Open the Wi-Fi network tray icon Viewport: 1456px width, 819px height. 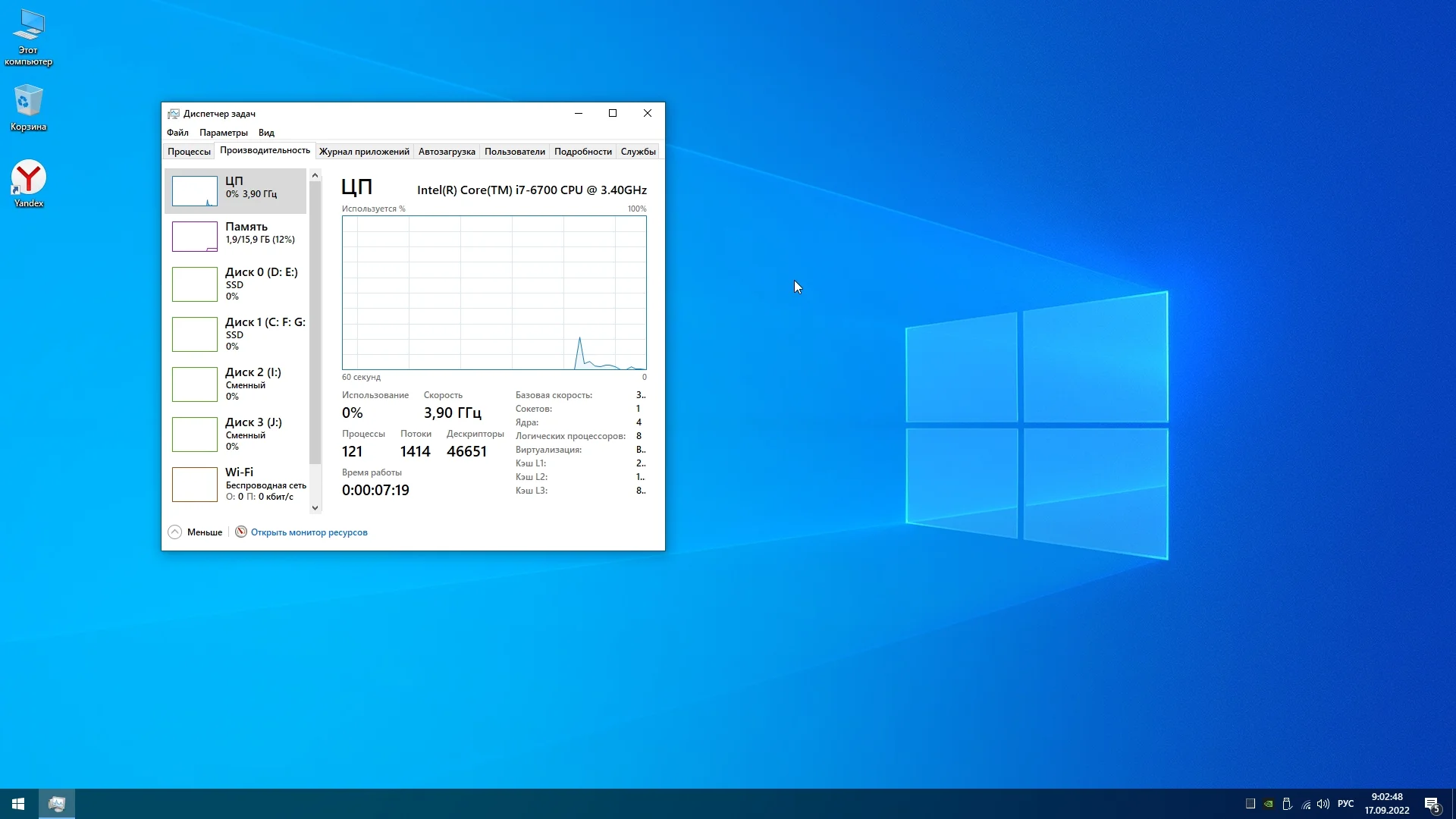(x=1306, y=804)
